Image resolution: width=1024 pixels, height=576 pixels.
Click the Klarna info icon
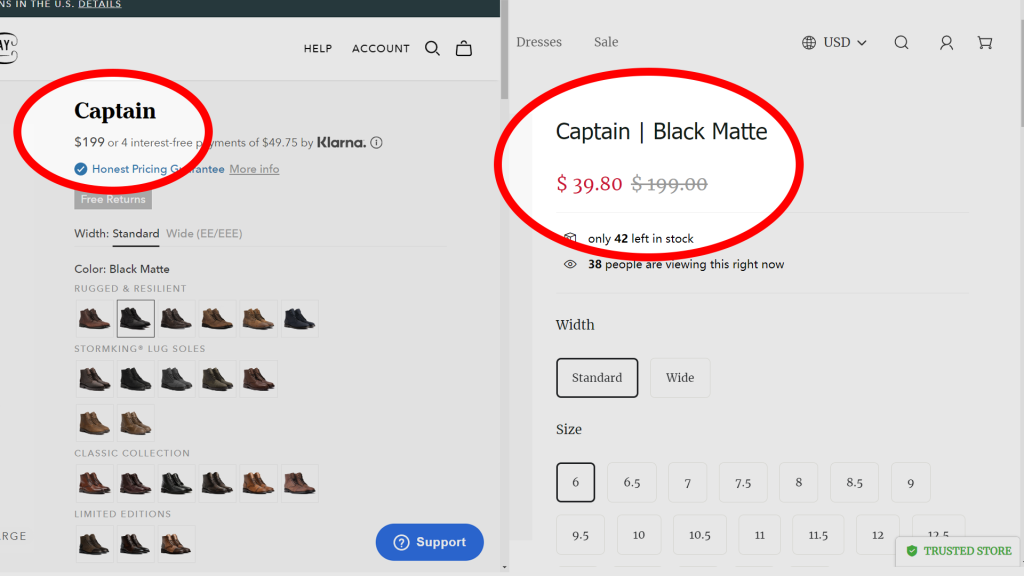coord(376,142)
